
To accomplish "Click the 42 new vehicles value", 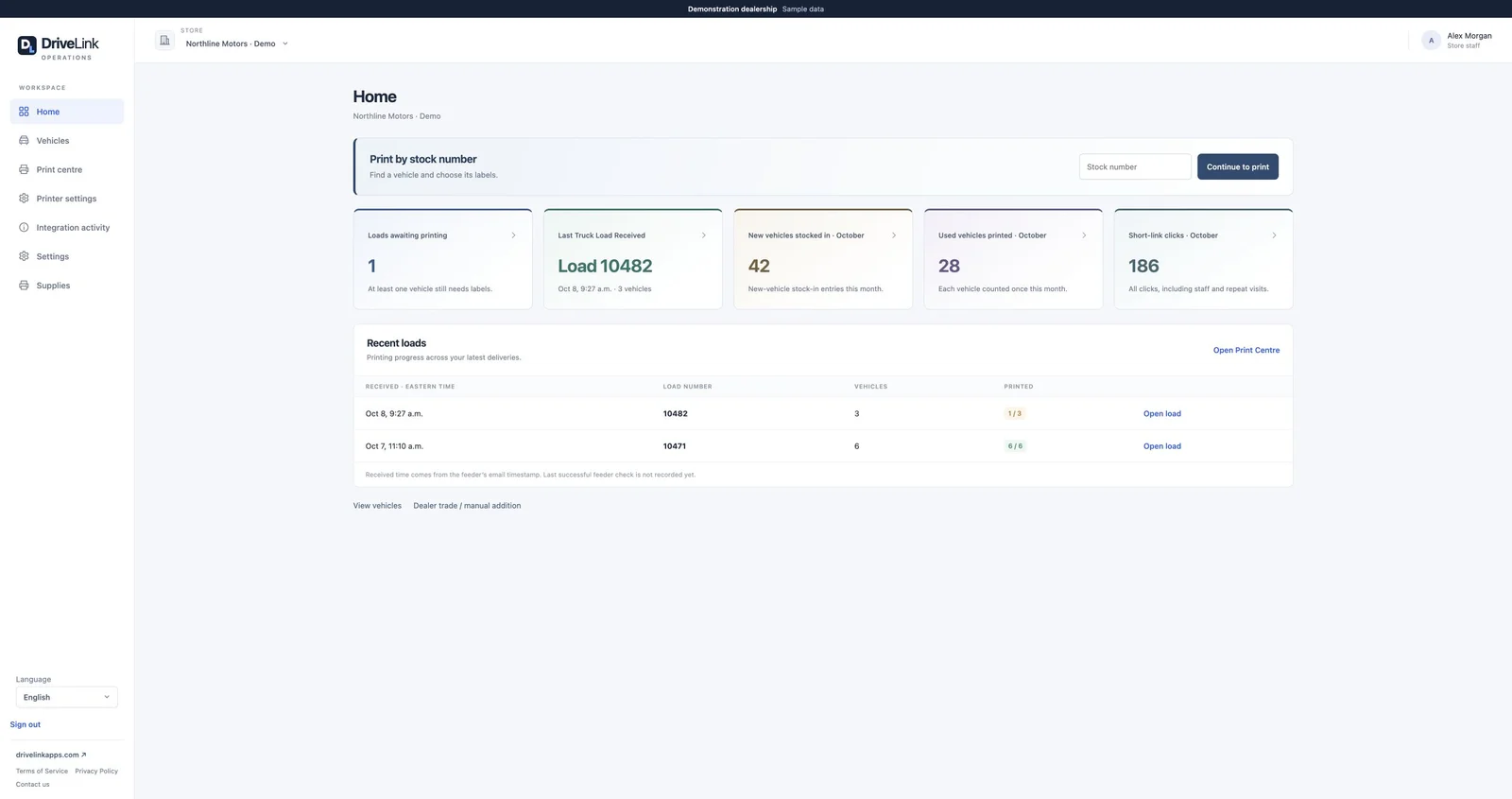I will pos(759,266).
